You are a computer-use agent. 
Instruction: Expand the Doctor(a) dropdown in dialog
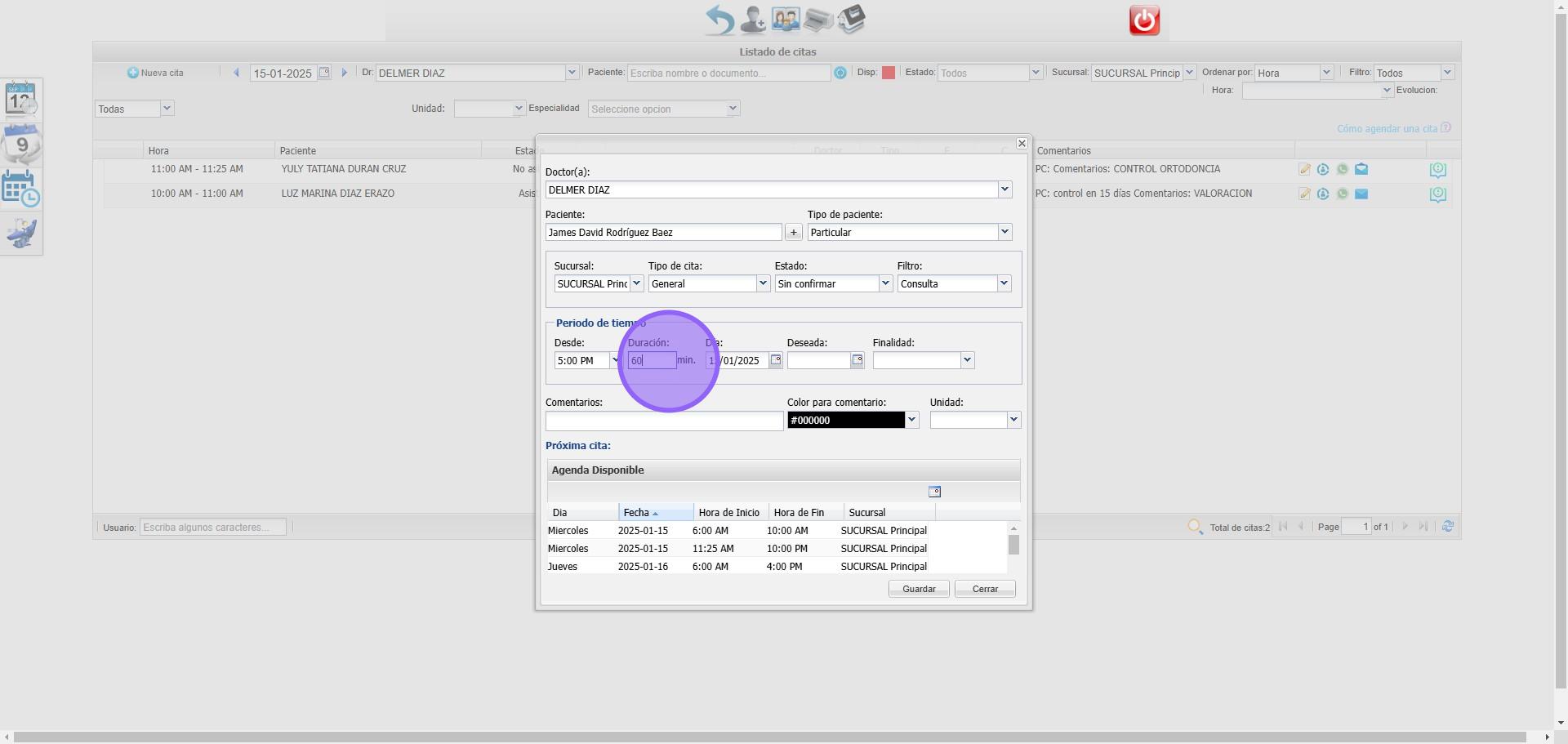click(1004, 190)
